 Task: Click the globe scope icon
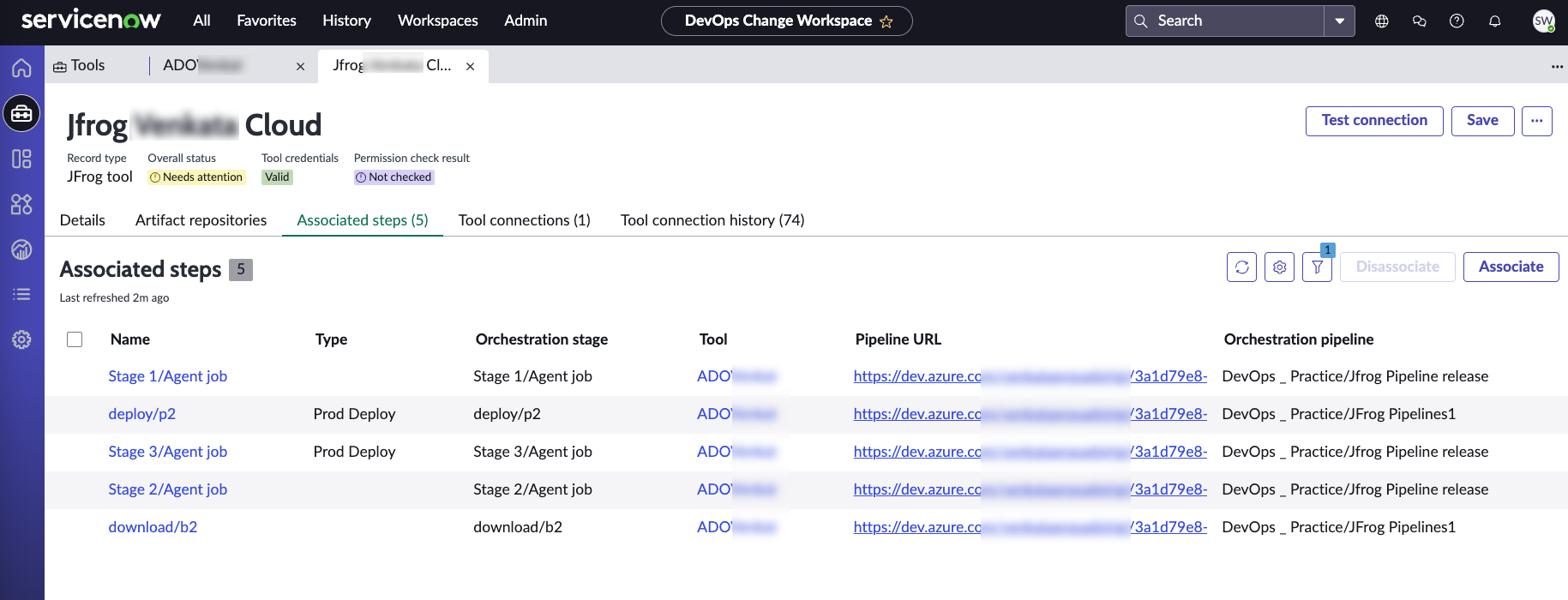tap(1381, 21)
